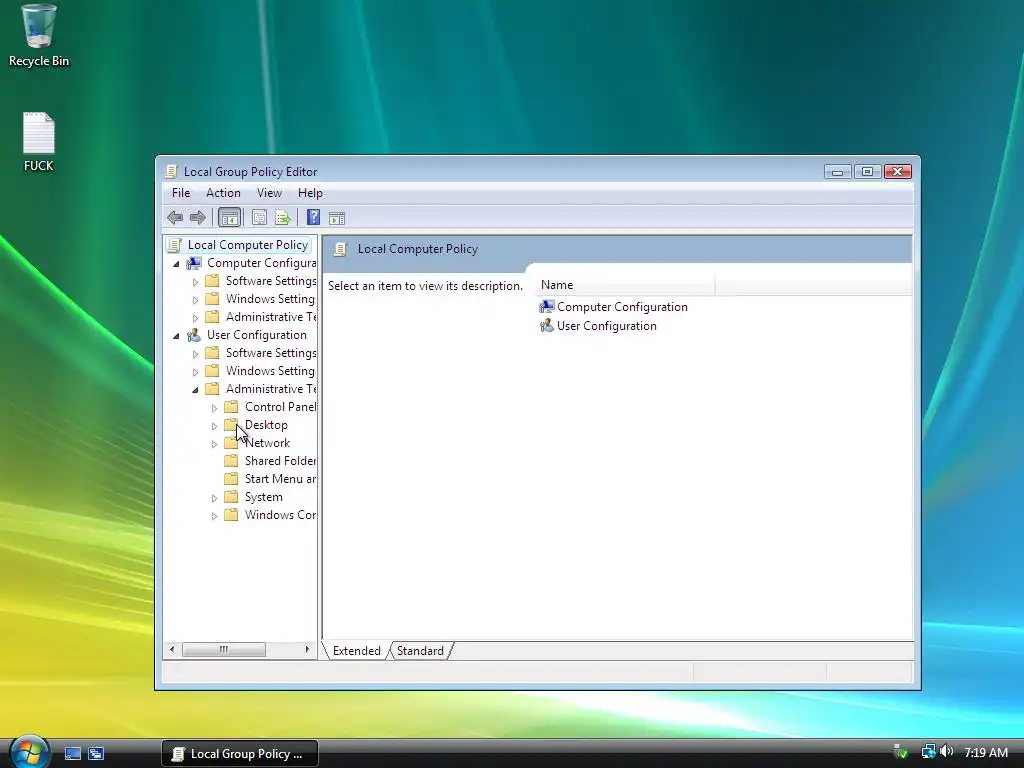Viewport: 1024px width, 768px height.
Task: Expand Software Settings under Computer Configuration
Action: 195,282
